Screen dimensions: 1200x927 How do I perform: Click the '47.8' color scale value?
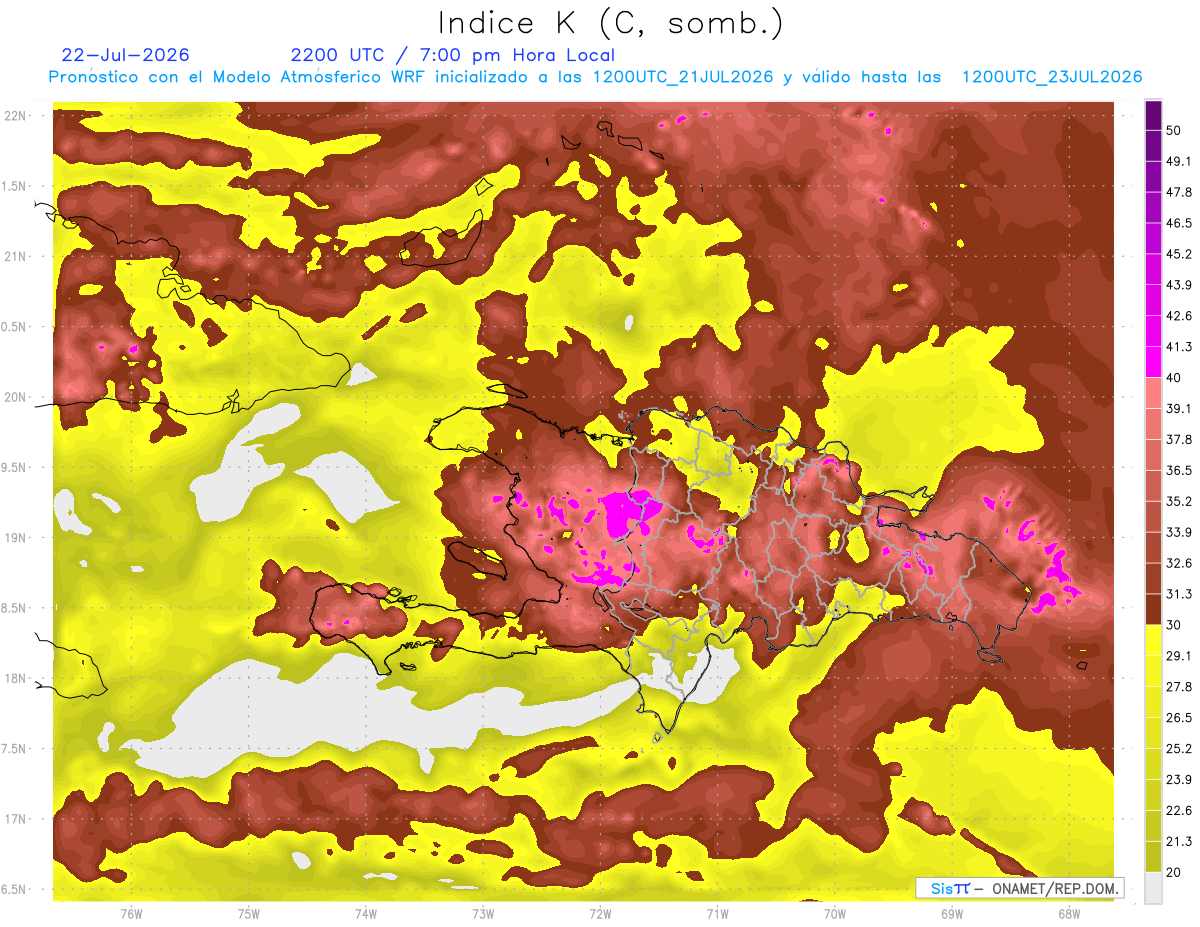click(1181, 192)
